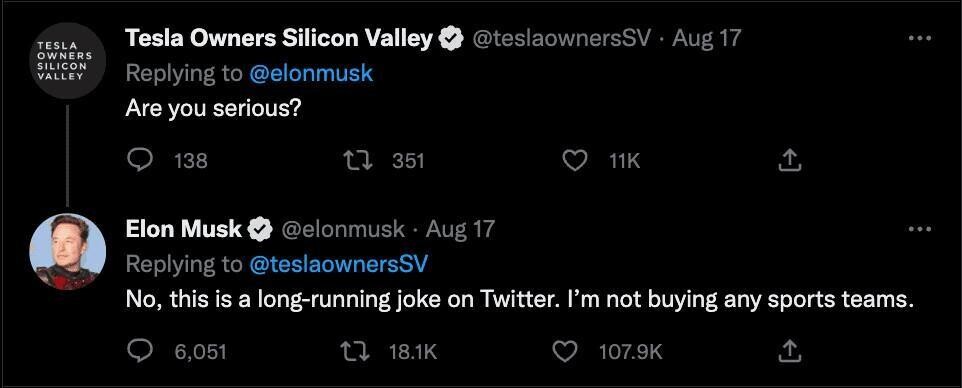Open more options on Tesla Owners tweet
The height and width of the screenshot is (388, 962).
[x=920, y=39]
